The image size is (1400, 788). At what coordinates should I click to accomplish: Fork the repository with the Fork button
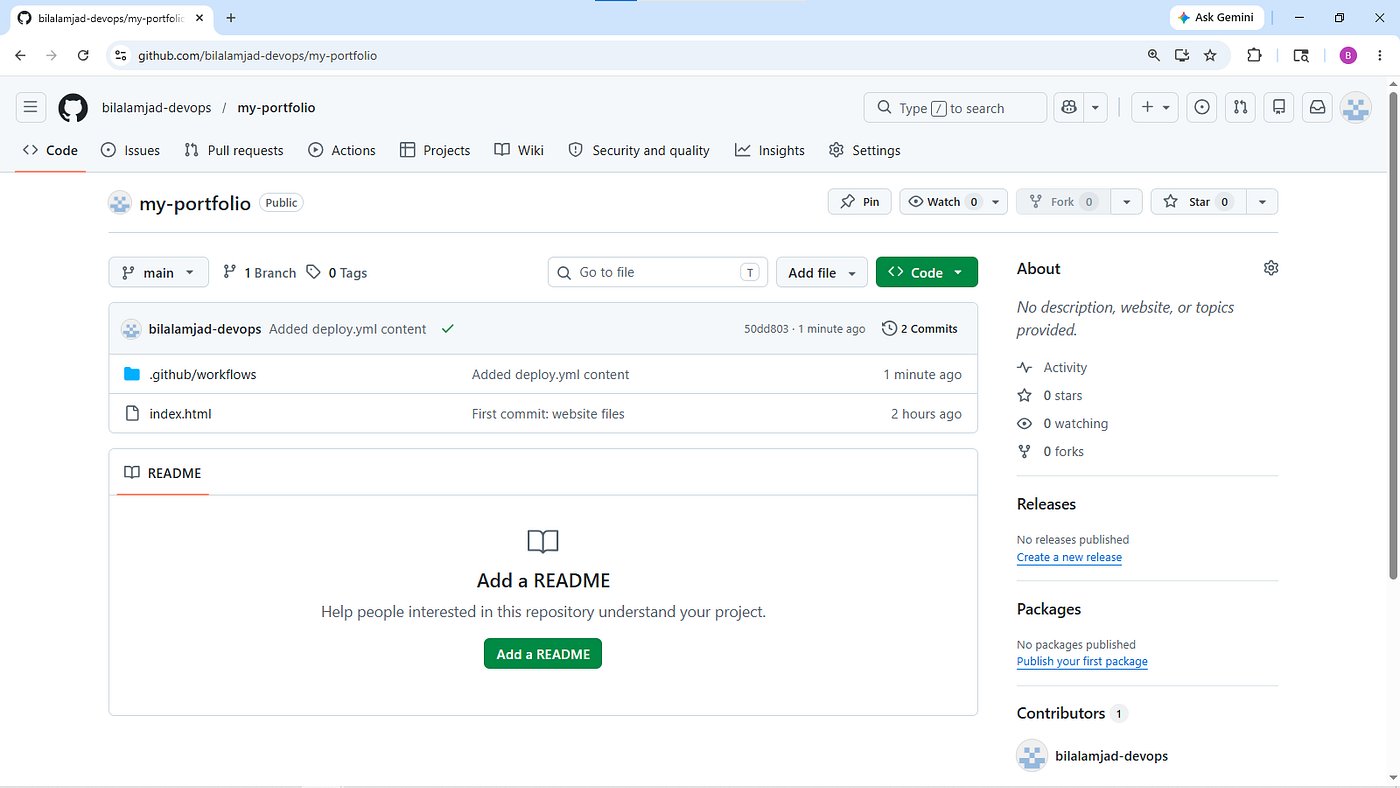[x=1063, y=202]
